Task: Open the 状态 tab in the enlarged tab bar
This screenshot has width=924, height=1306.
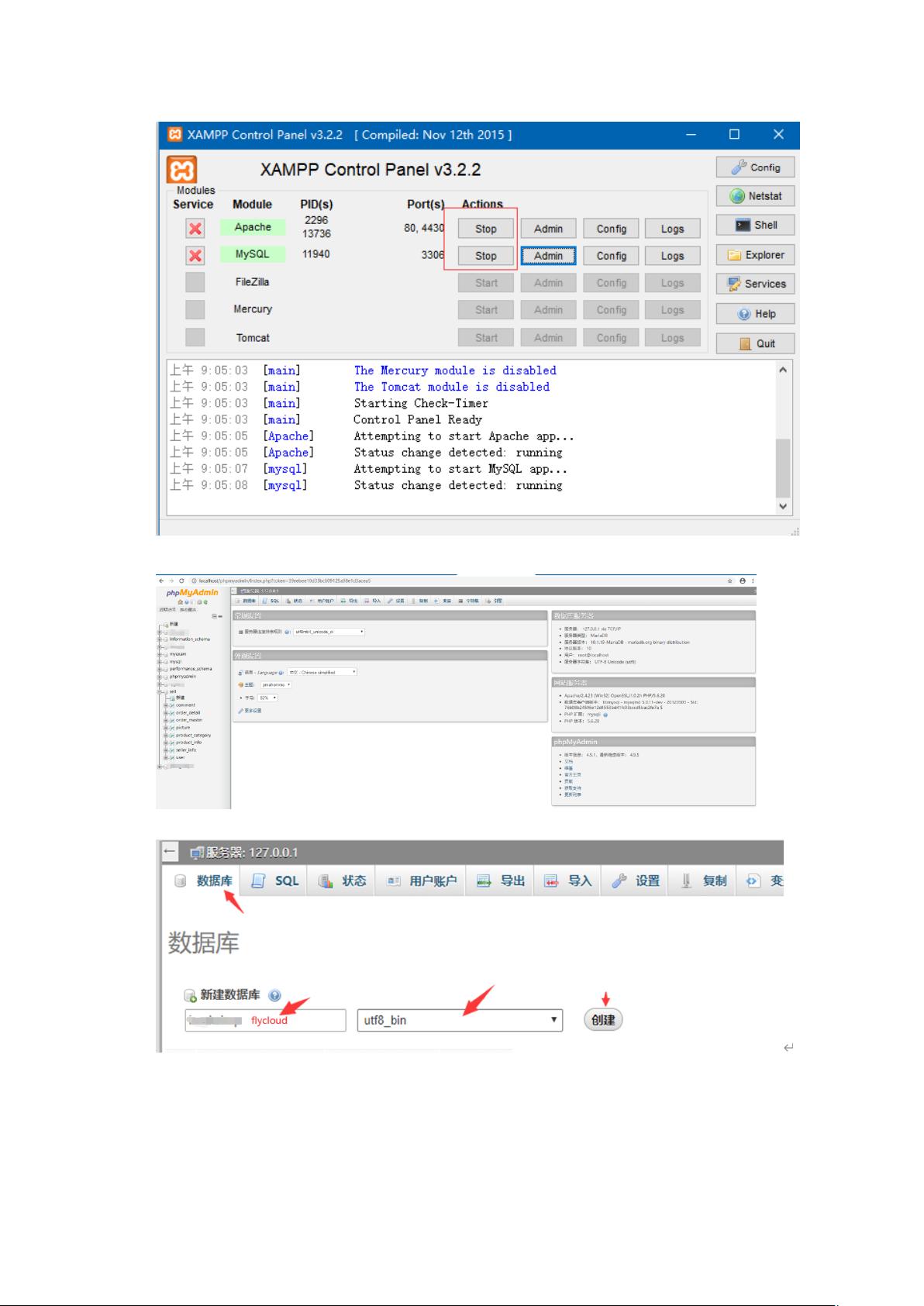Action: (342, 881)
